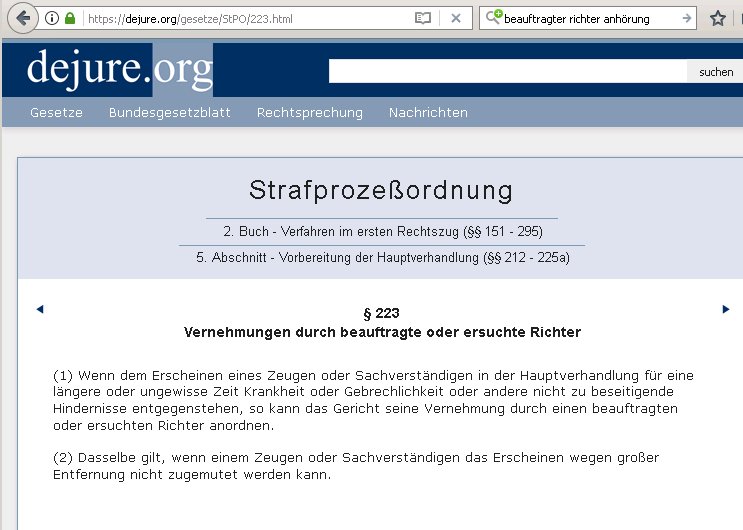Open "2. Buch - Verfahren im ersten Rechtszug" link
Screen dimensions: 743x530
[382, 231]
